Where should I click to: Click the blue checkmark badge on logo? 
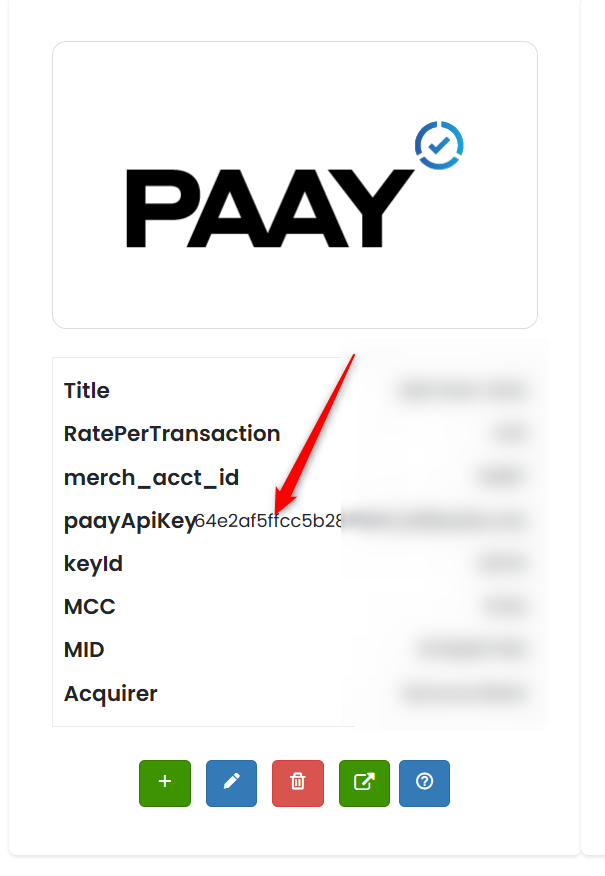(x=439, y=145)
